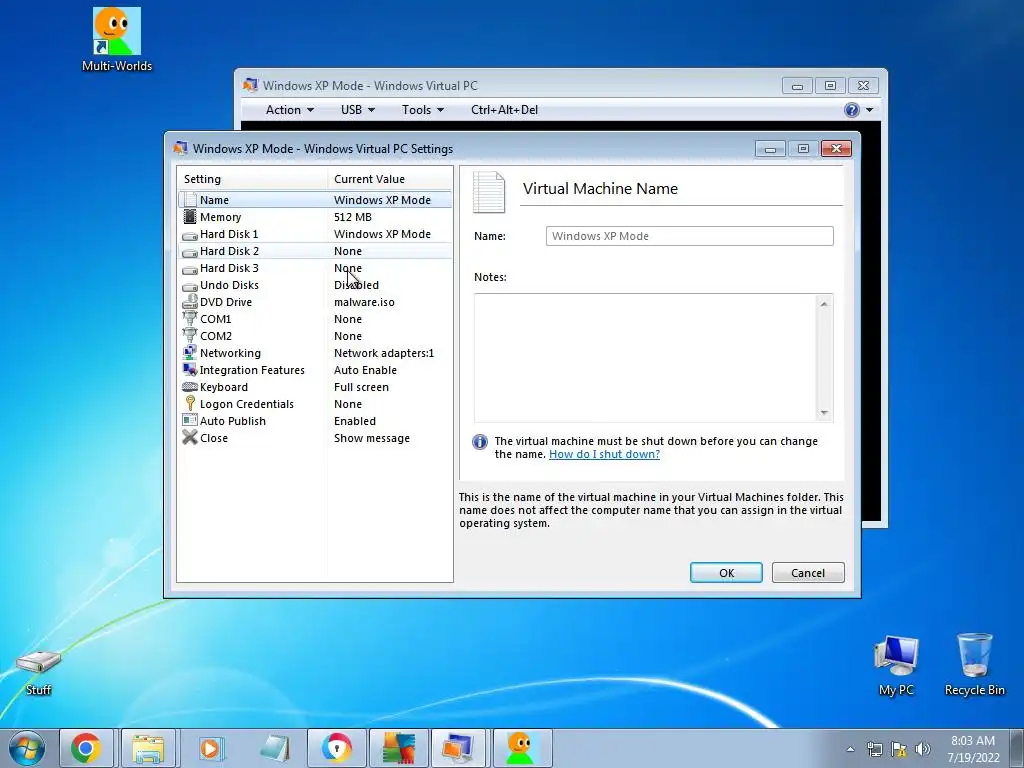Click the Hard Disk 3 drive icon

190,269
